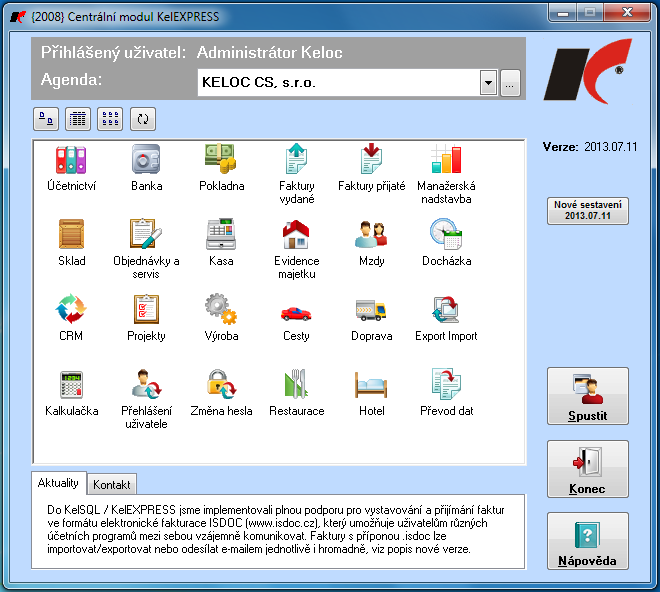Launch the CRM module
The width and height of the screenshot is (660, 592).
tap(71, 317)
